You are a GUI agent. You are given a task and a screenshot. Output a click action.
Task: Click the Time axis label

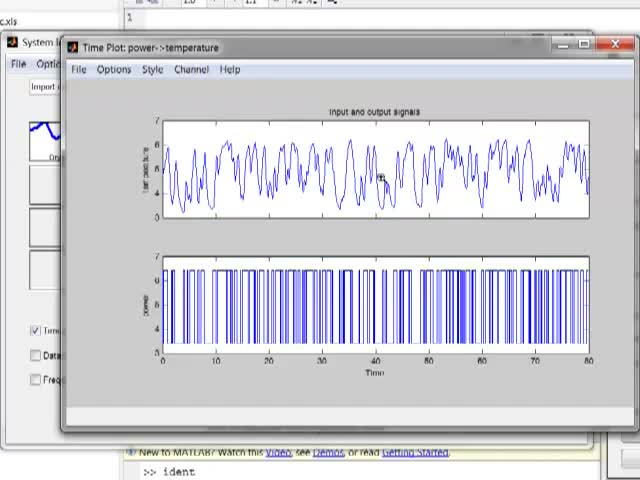pyautogui.click(x=375, y=373)
